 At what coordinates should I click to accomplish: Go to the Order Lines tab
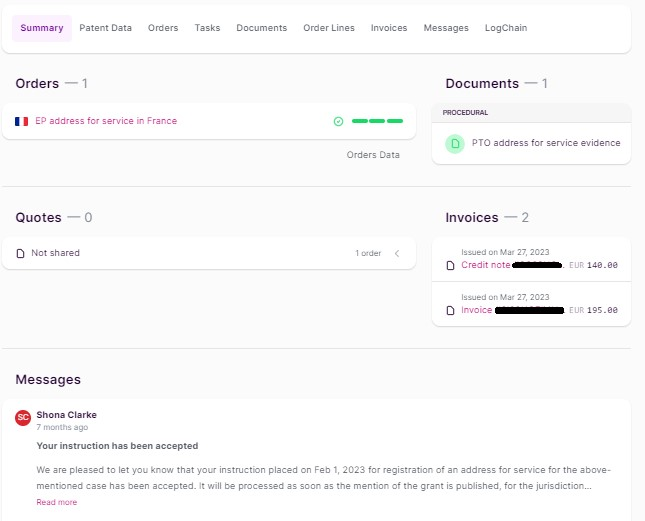pyautogui.click(x=328, y=28)
